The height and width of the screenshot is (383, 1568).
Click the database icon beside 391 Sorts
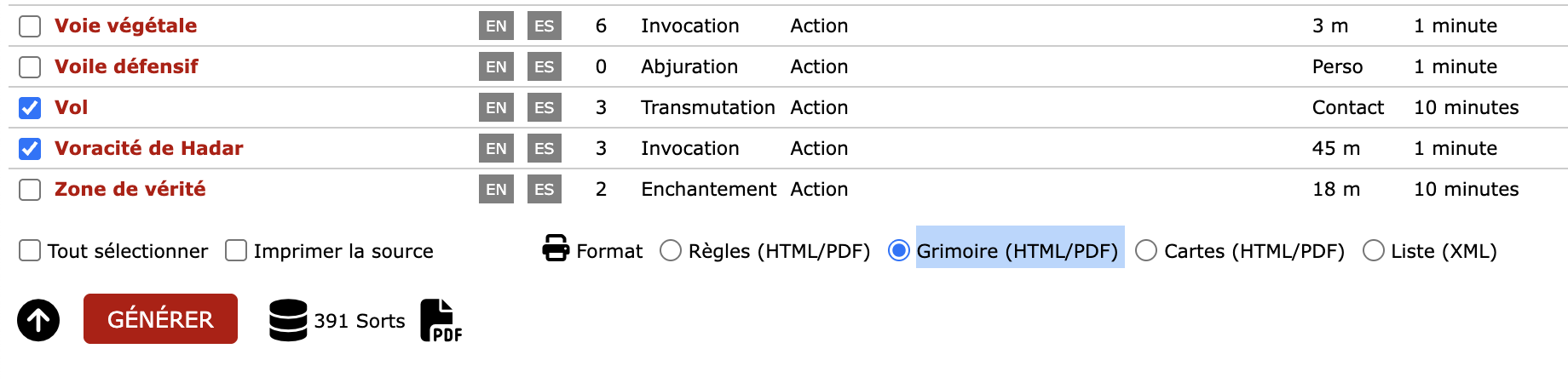pyautogui.click(x=288, y=320)
